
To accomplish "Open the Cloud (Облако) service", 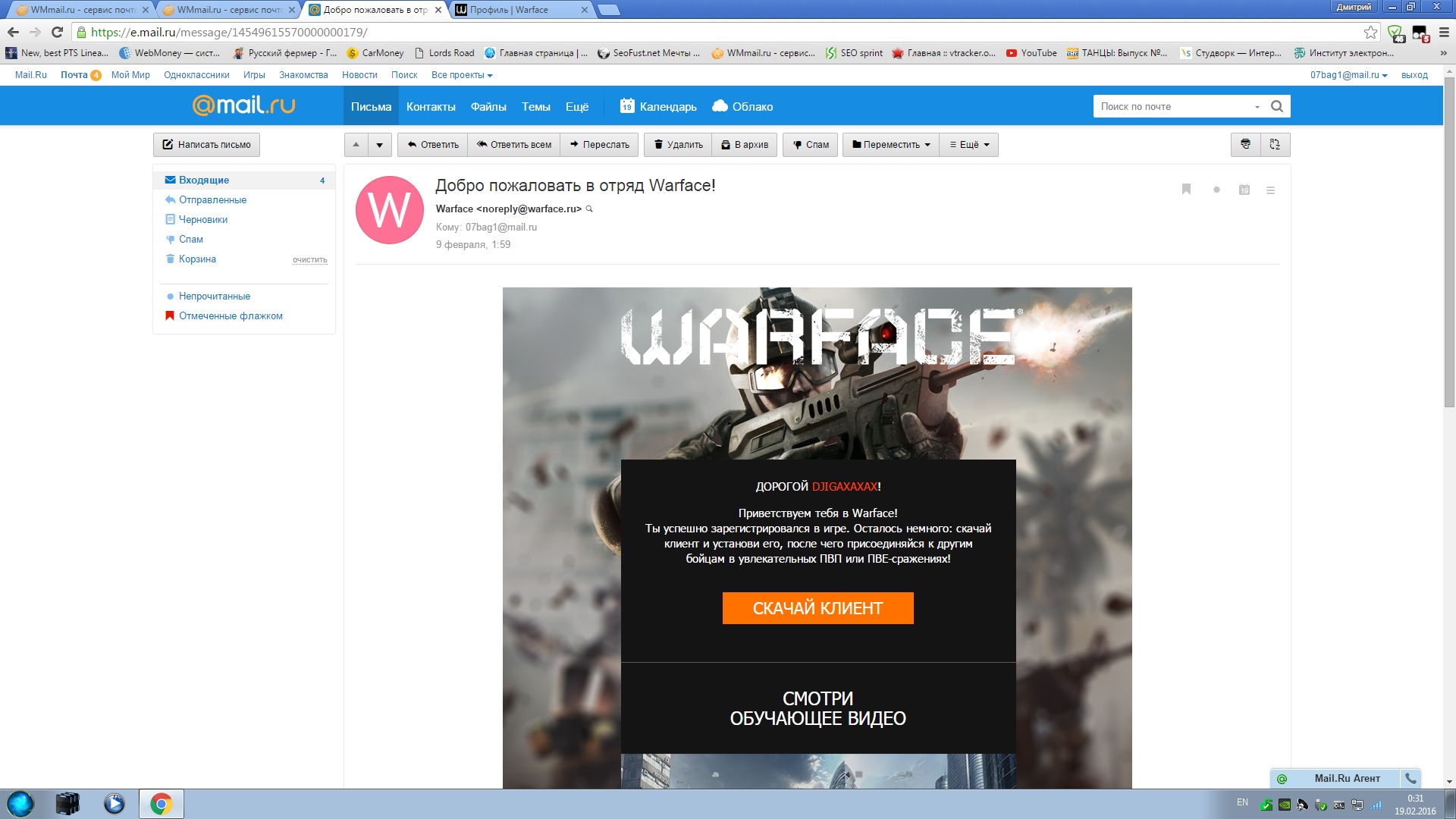I will [742, 106].
